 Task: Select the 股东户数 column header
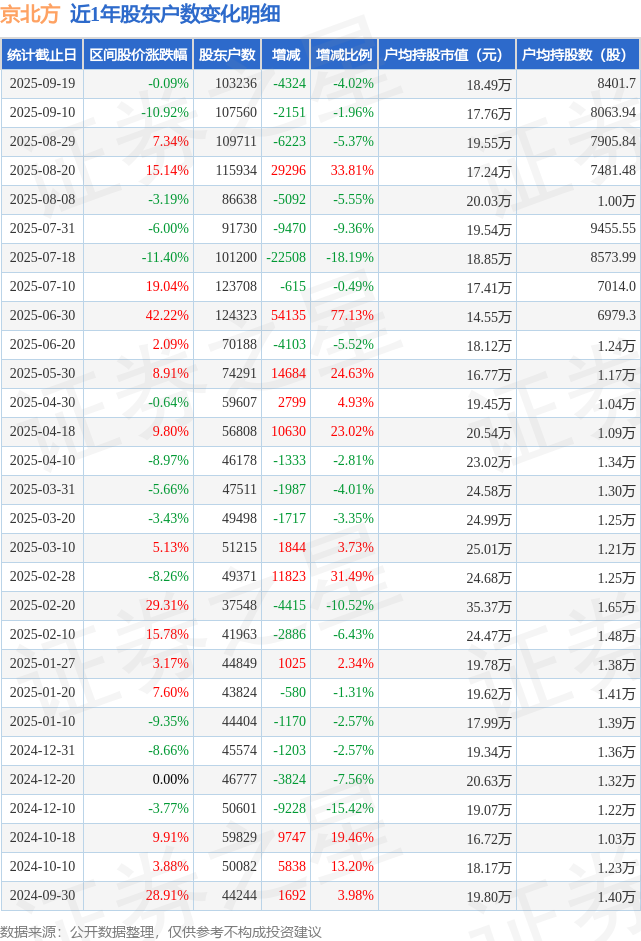point(227,55)
